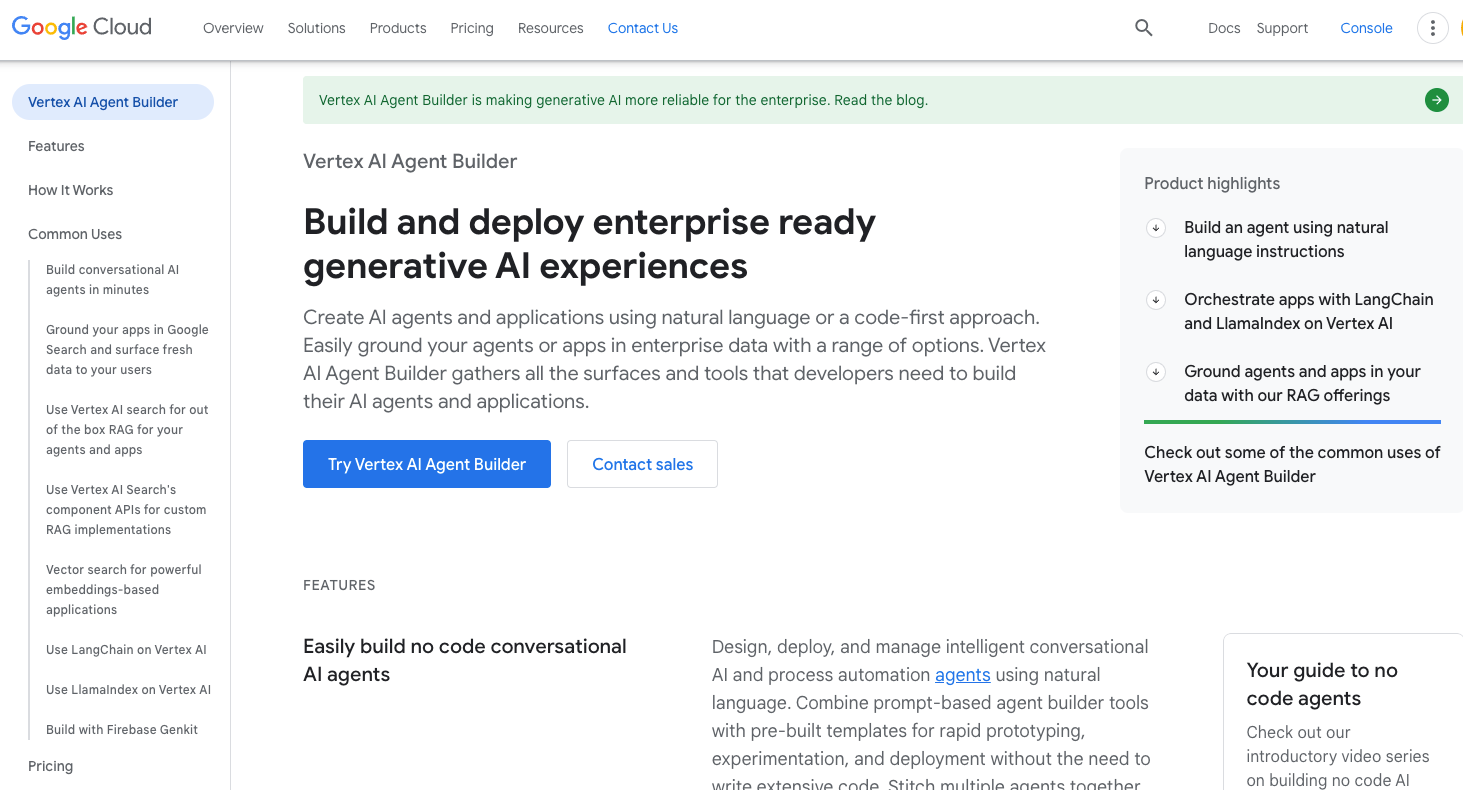Open the Products menu
The image size is (1463, 790).
coord(398,28)
